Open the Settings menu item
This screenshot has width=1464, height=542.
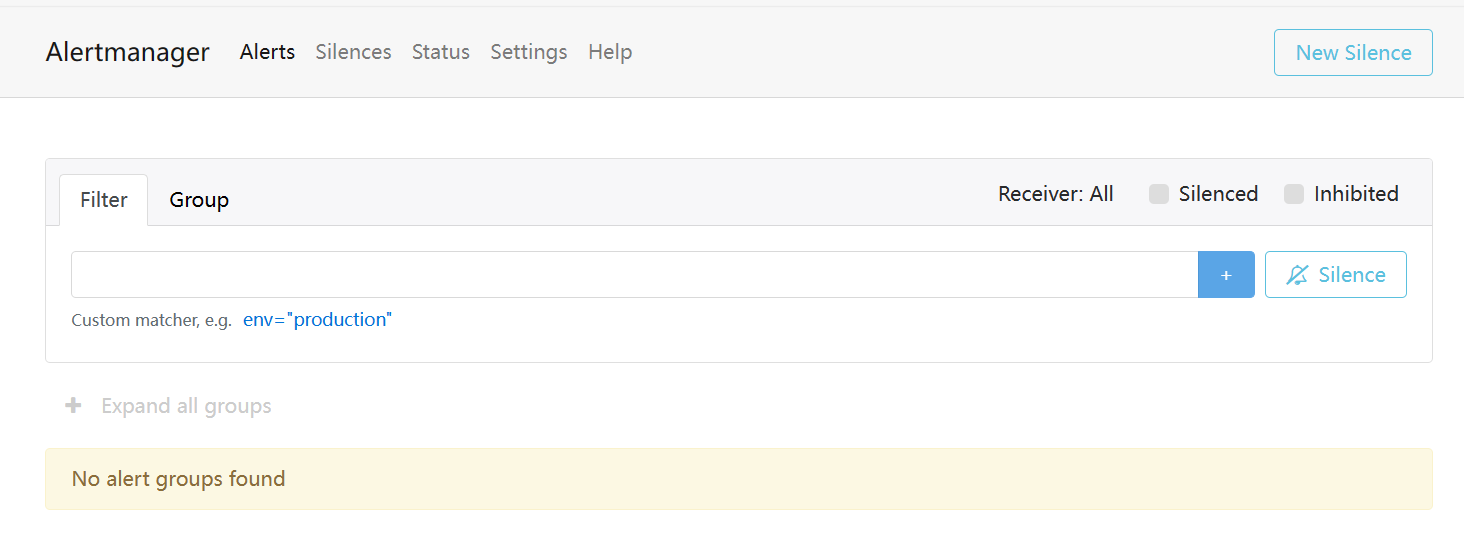(528, 52)
